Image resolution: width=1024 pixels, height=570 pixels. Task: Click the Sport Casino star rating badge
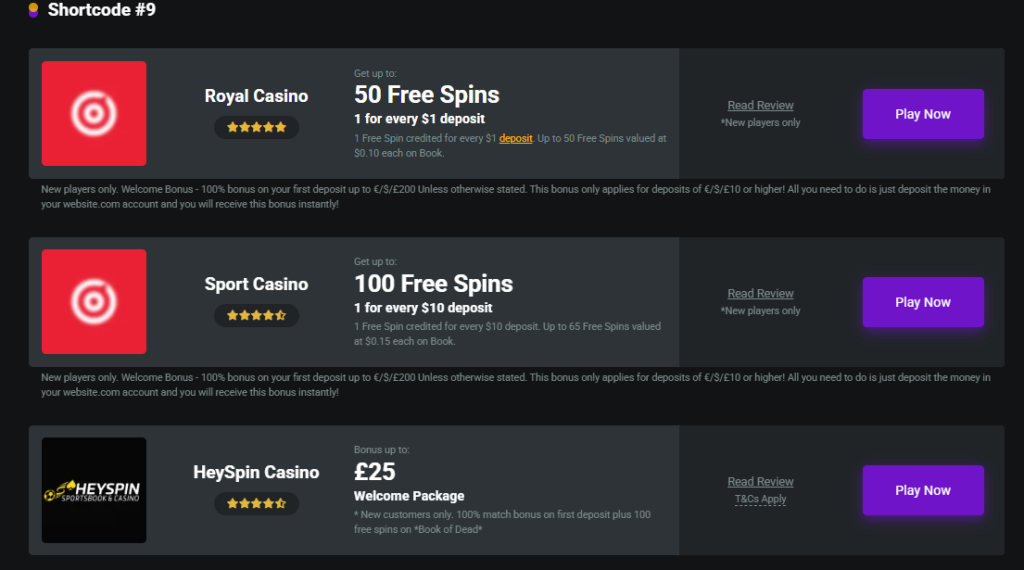(x=257, y=315)
